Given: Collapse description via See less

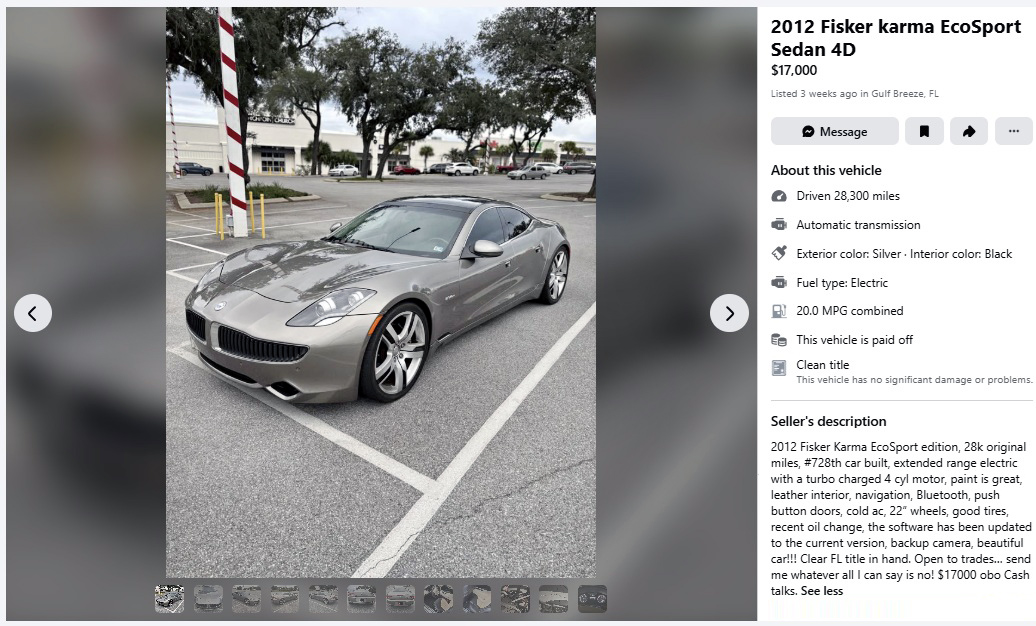Looking at the screenshot, I should point(822,591).
